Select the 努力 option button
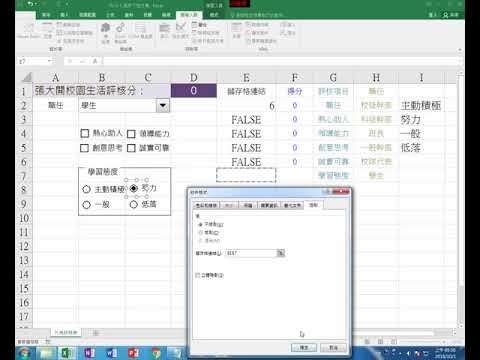Image resolution: width=480 pixels, height=360 pixels. click(134, 188)
